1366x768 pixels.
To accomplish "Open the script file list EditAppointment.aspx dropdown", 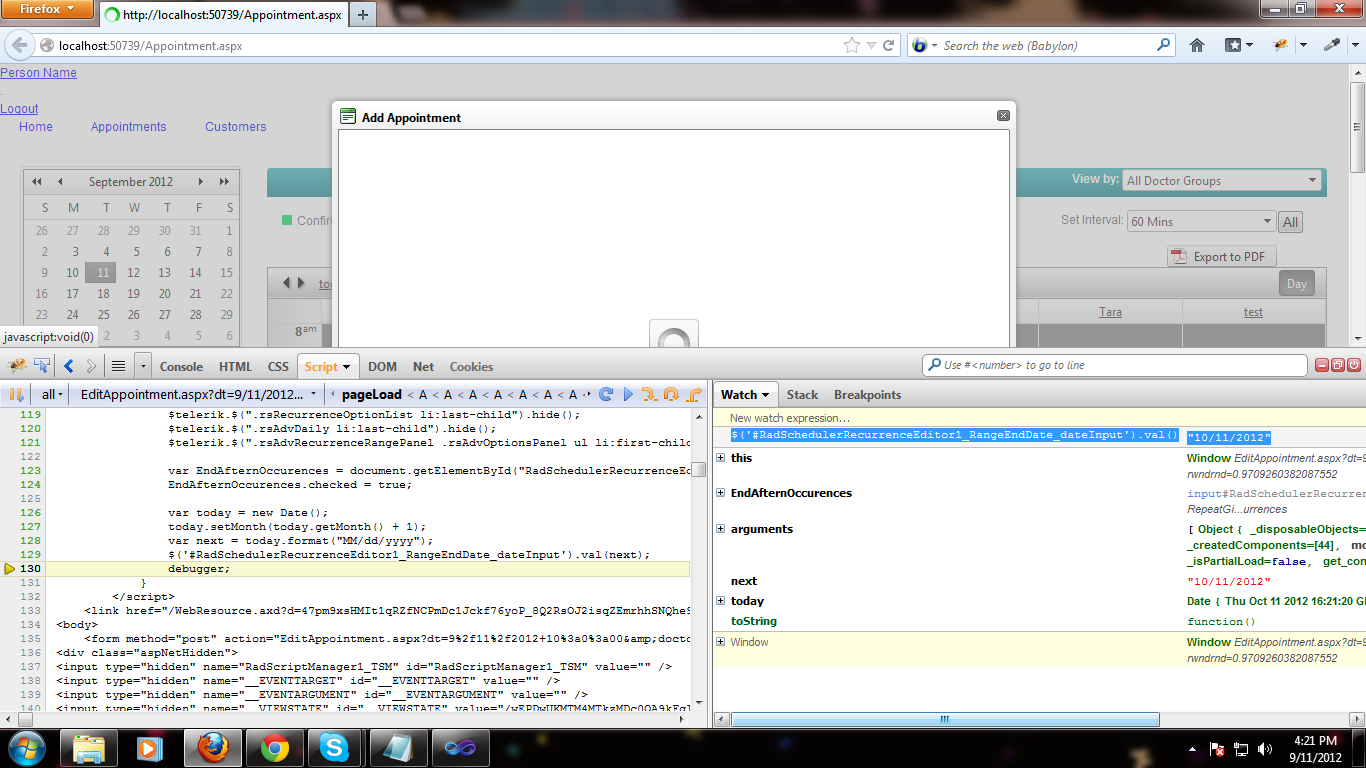I will [199, 394].
